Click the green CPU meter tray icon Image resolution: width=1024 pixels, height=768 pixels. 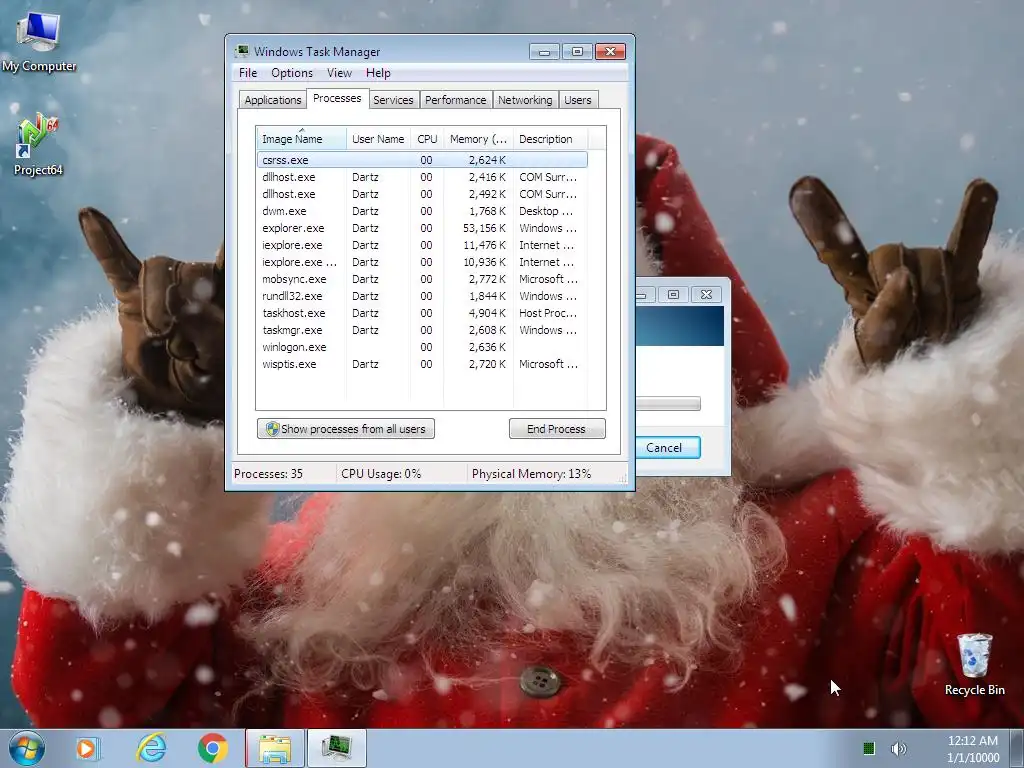click(869, 748)
